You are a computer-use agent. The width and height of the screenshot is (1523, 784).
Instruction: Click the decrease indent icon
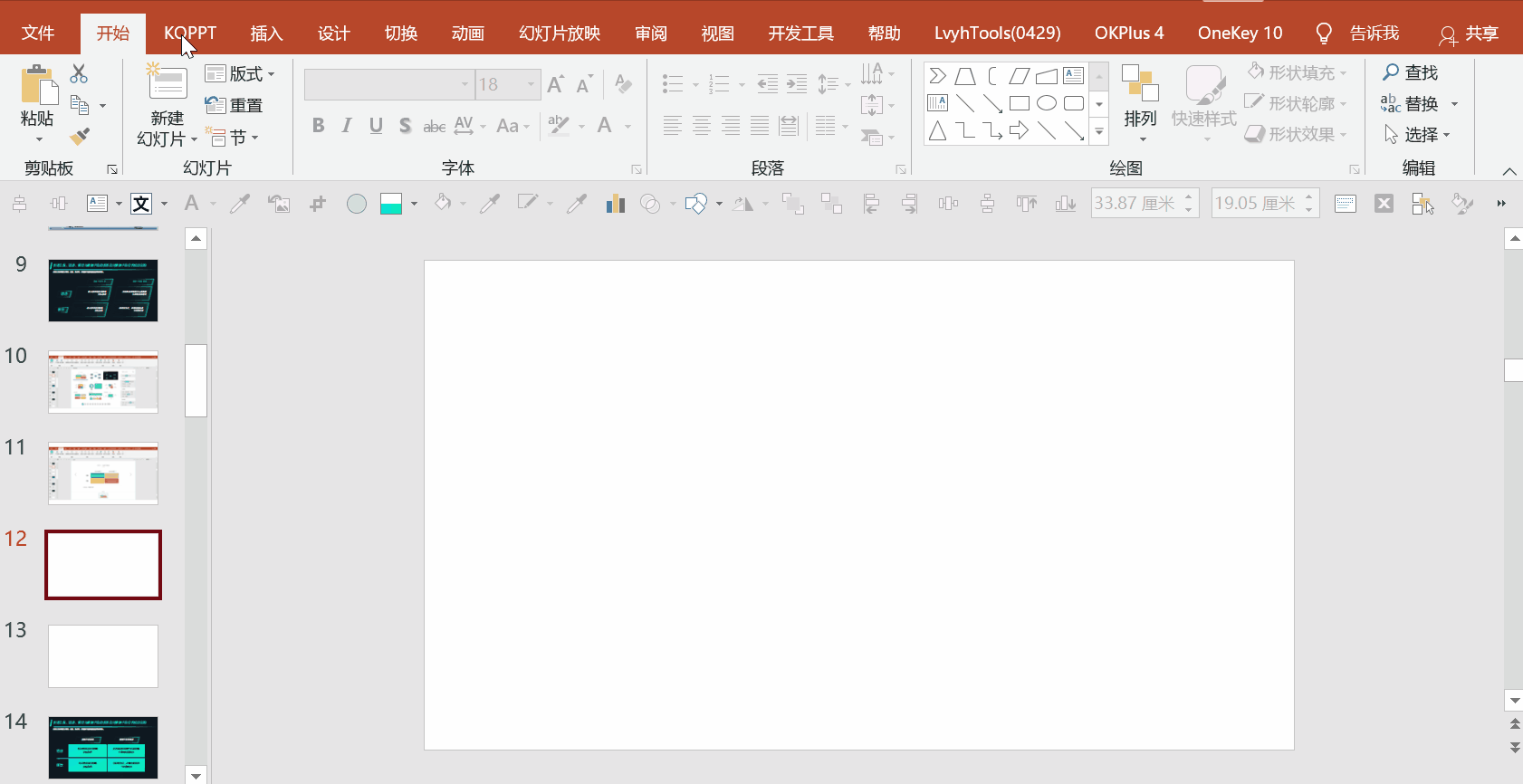coord(767,84)
